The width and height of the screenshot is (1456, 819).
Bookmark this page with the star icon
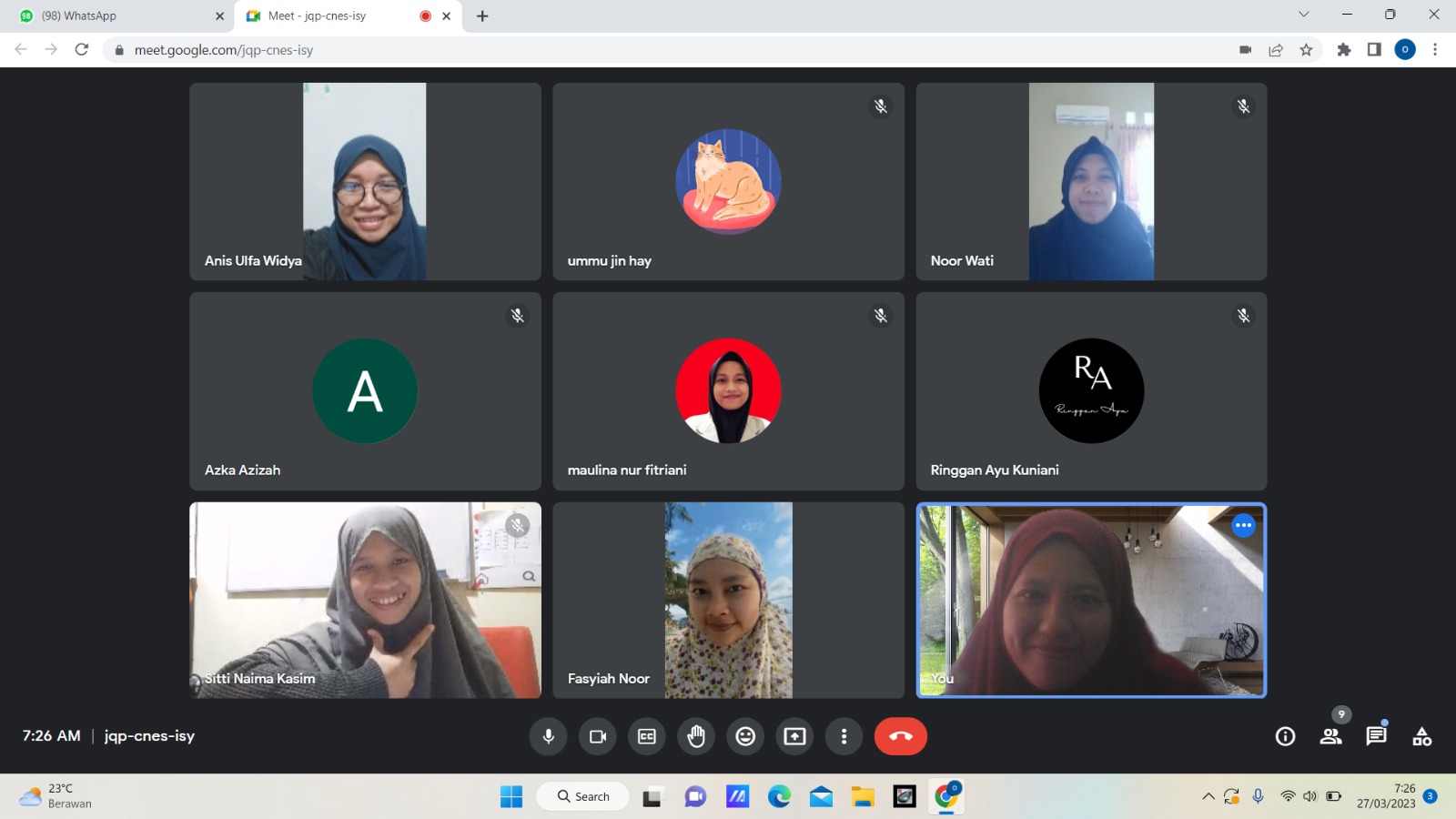click(1306, 50)
